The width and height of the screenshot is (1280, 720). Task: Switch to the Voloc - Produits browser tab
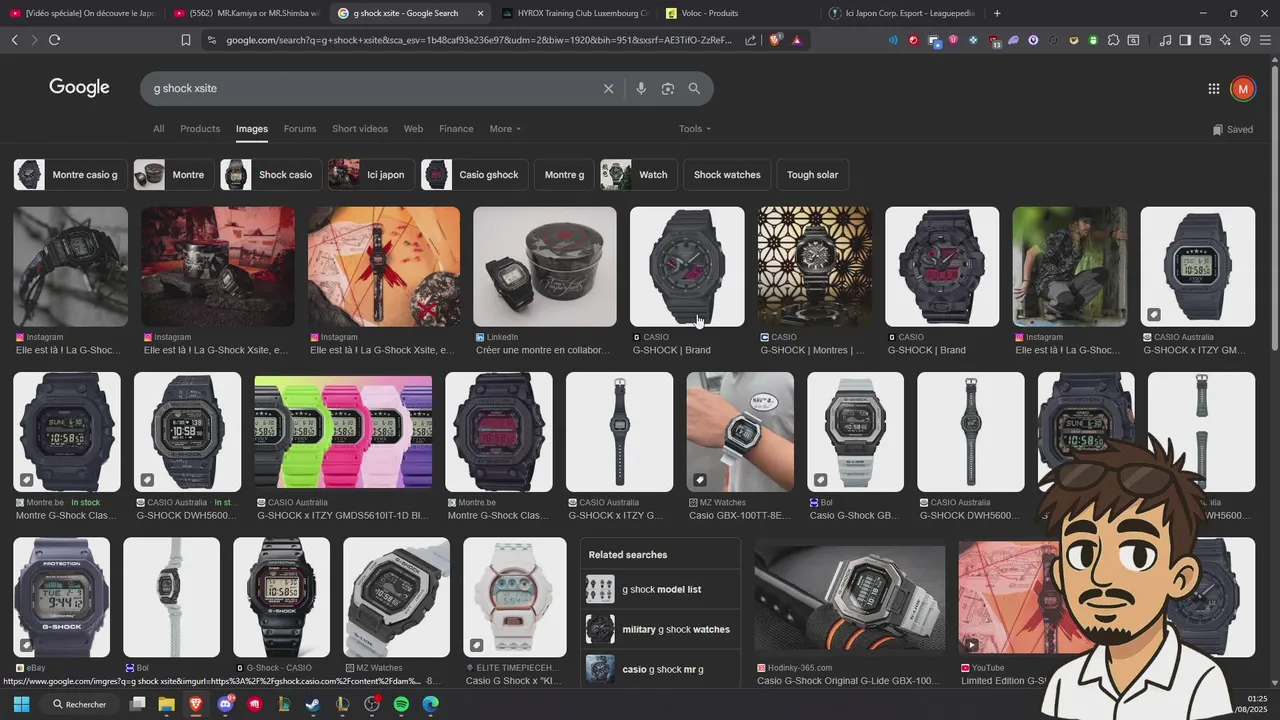coord(738,13)
